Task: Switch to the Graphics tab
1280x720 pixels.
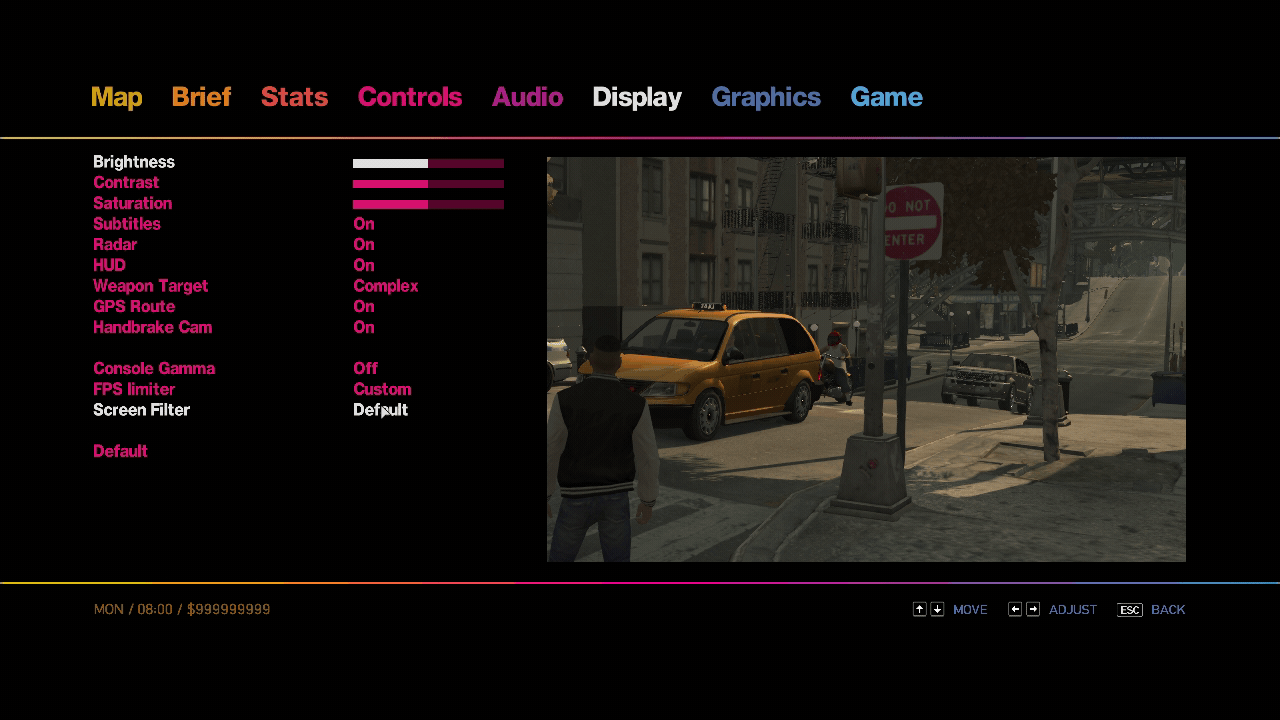Action: (766, 97)
